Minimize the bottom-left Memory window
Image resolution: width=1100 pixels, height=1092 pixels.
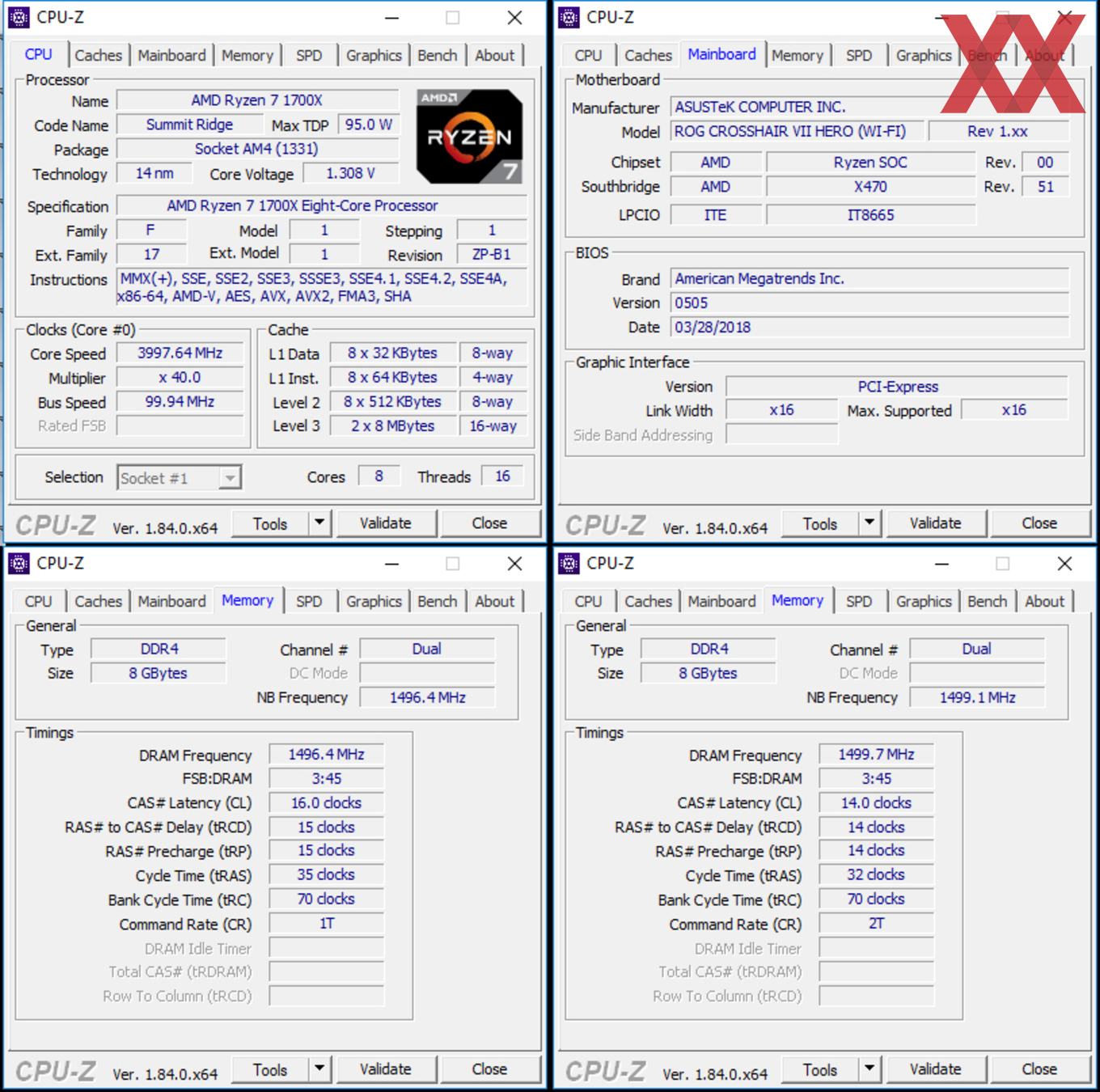coord(391,564)
